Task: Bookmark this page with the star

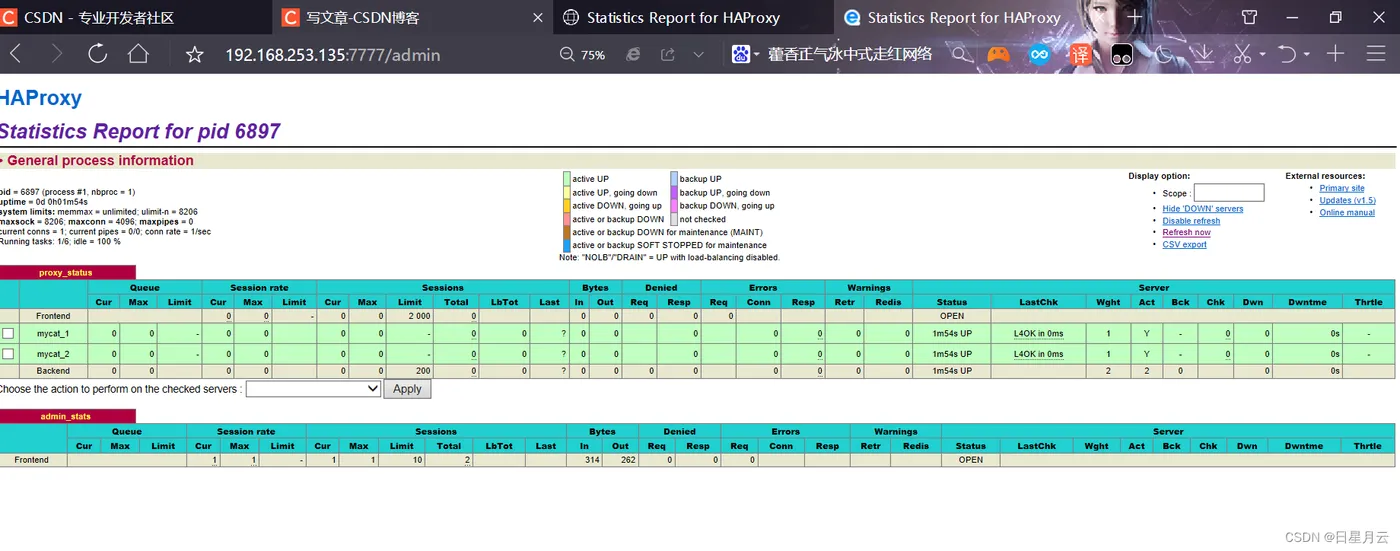Action: point(195,55)
